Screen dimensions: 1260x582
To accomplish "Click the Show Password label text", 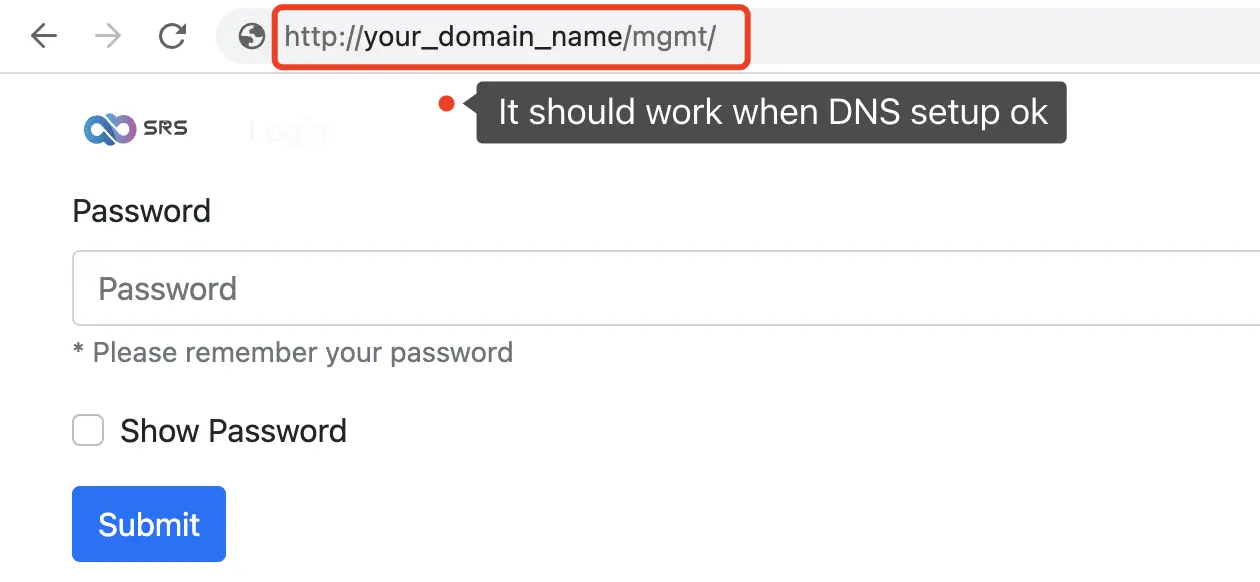I will coord(233,431).
